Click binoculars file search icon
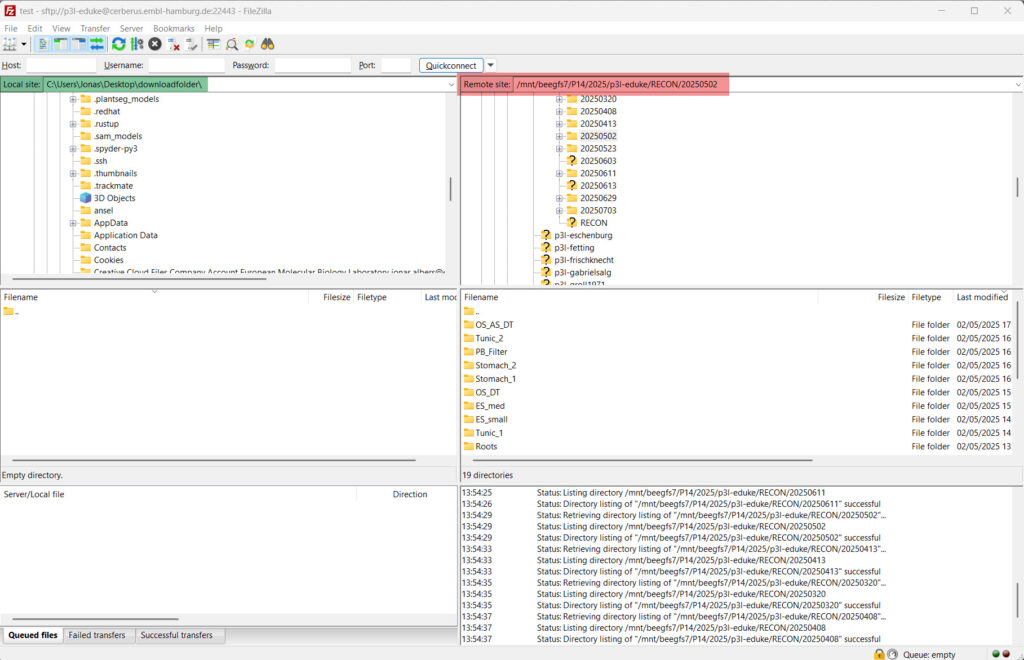Image resolution: width=1024 pixels, height=660 pixels. coord(268,44)
